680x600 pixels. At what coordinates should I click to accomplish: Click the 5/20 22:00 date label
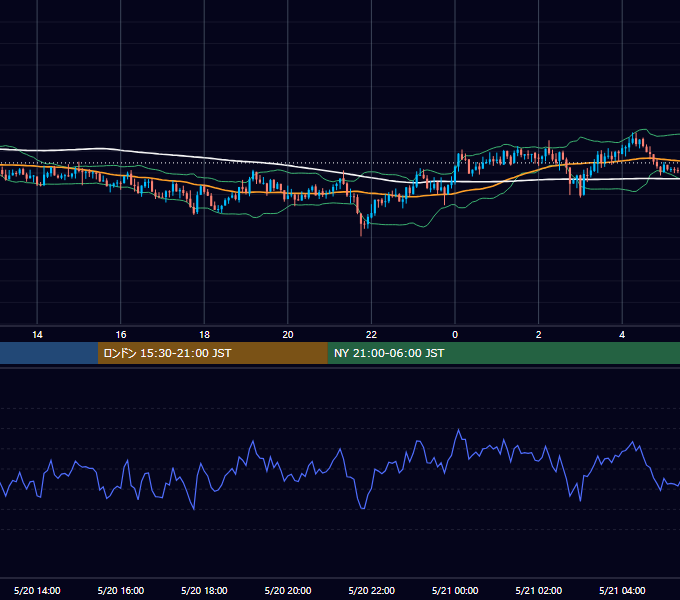(372, 590)
